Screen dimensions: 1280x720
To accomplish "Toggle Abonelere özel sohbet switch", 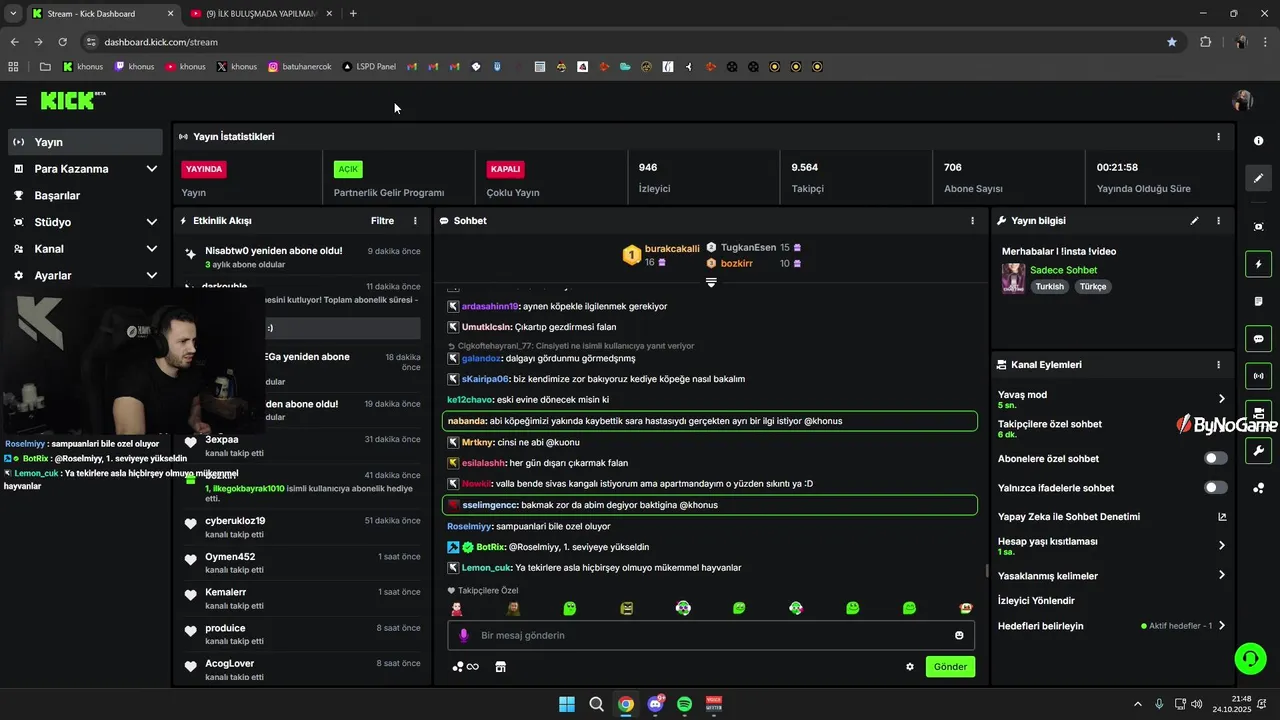I will (x=1216, y=459).
